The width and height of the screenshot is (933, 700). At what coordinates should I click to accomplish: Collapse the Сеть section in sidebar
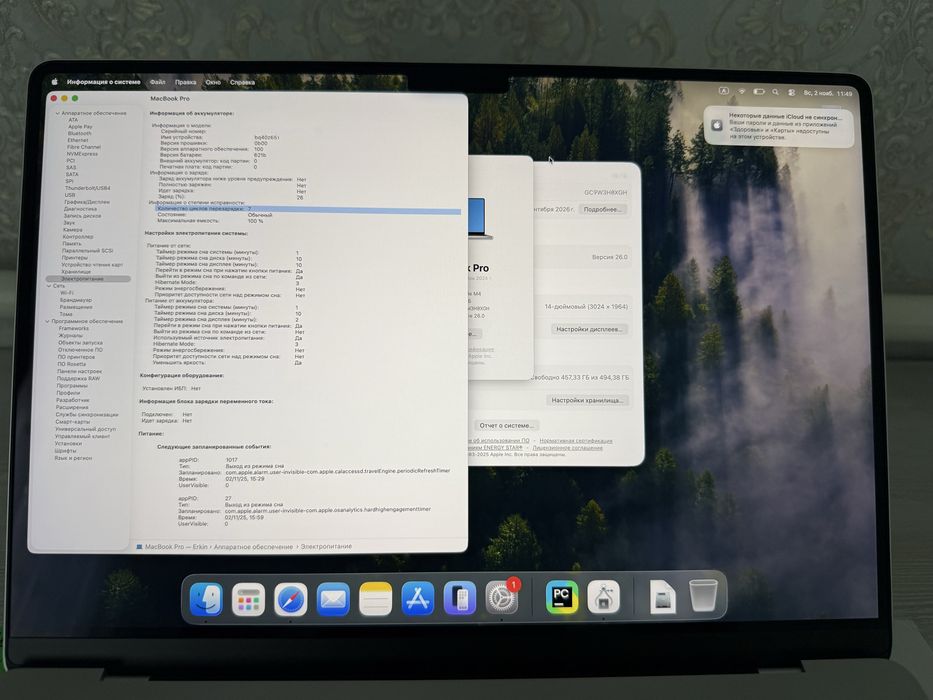pyautogui.click(x=49, y=286)
